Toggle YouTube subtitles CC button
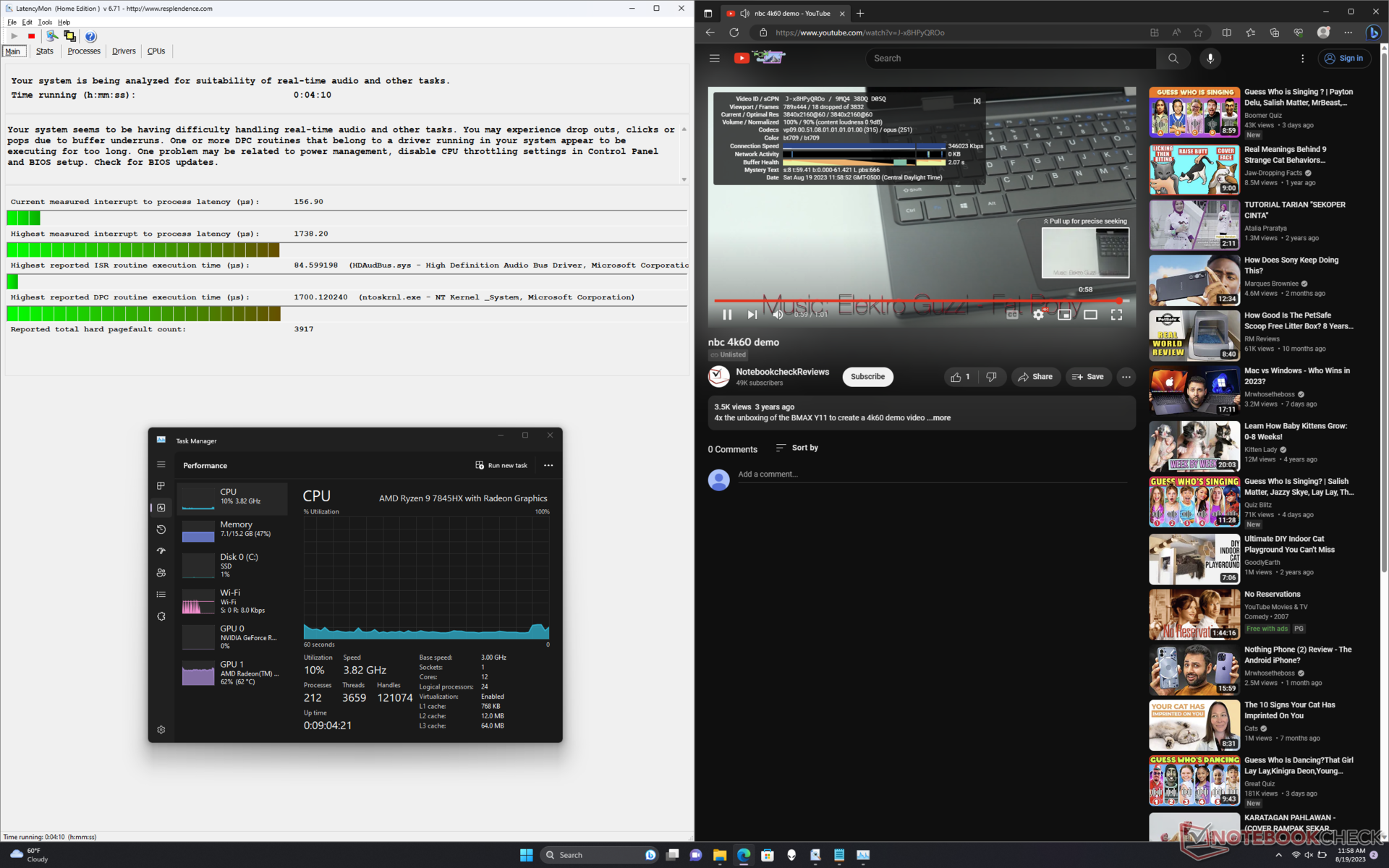Screen dimensions: 1389x868 pyautogui.click(x=1012, y=315)
